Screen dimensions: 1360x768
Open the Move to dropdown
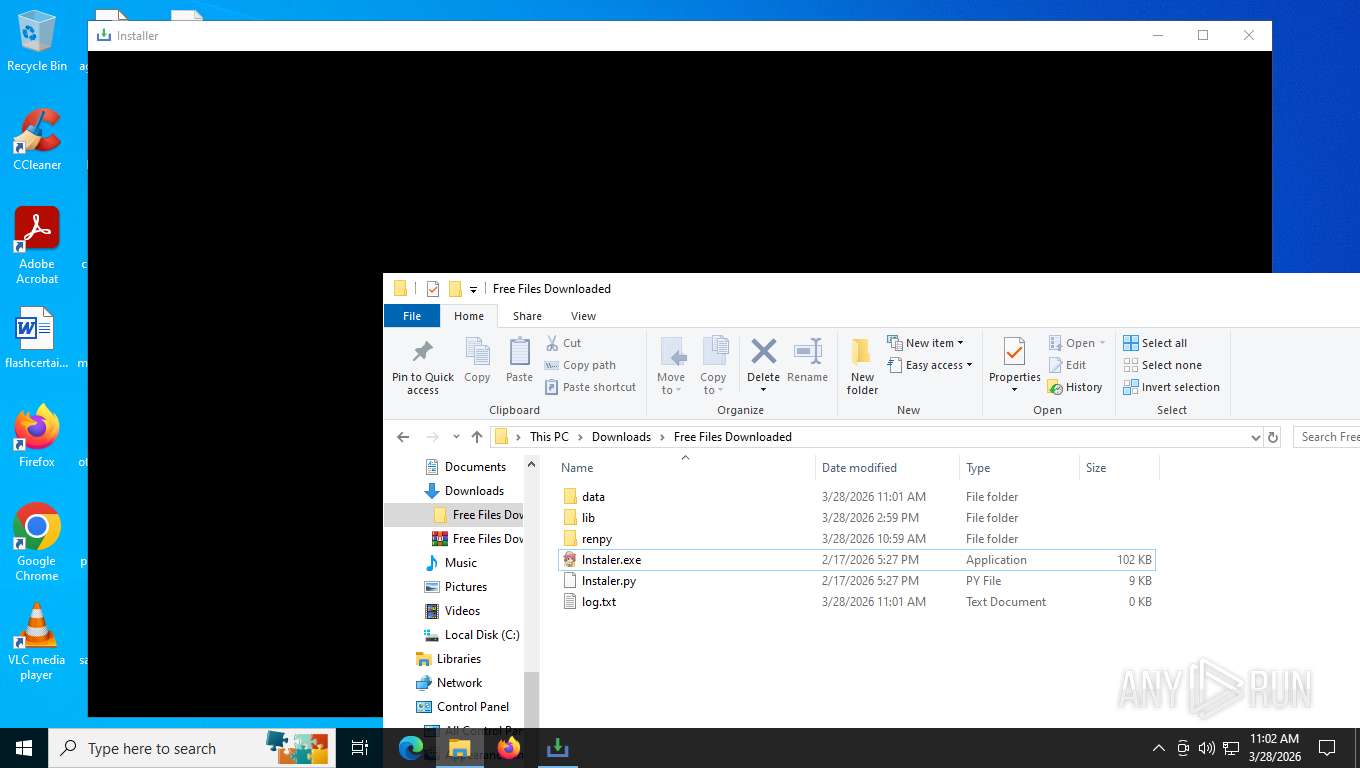coord(671,366)
